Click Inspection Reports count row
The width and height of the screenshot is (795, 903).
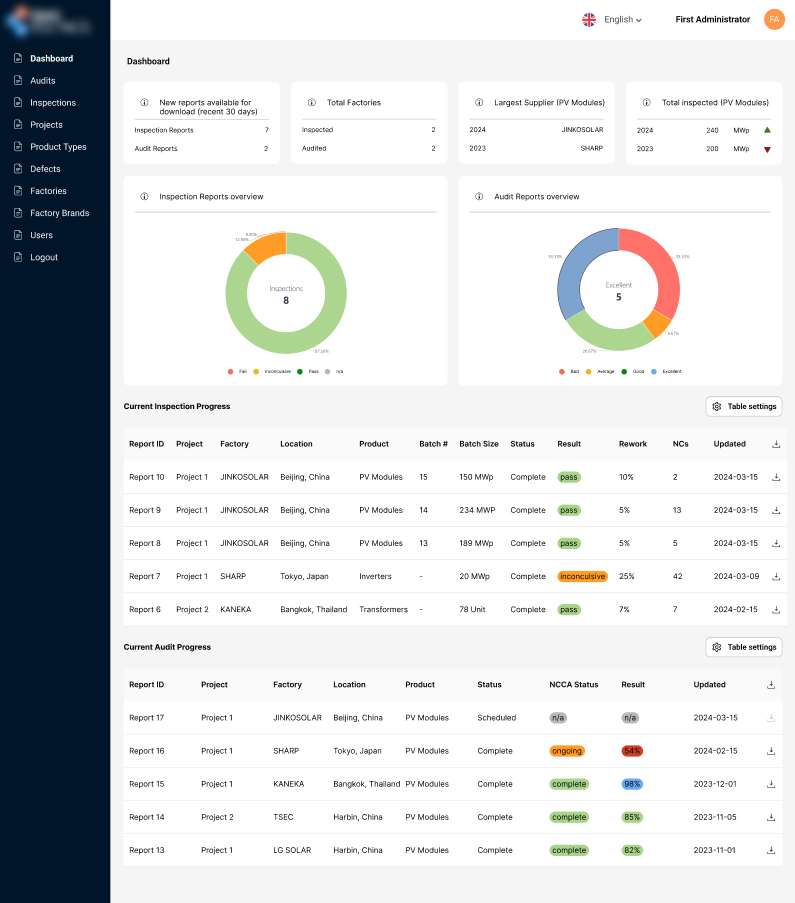click(202, 130)
